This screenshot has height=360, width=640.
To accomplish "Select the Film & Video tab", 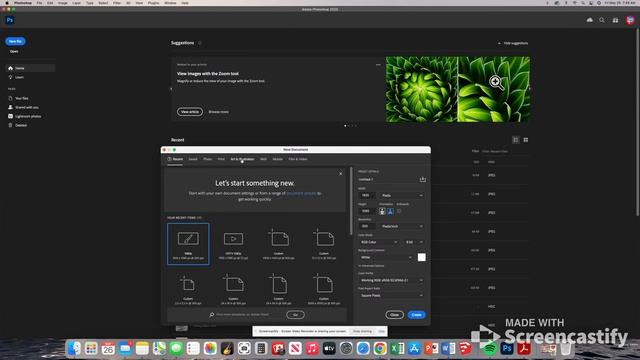I will click(298, 159).
